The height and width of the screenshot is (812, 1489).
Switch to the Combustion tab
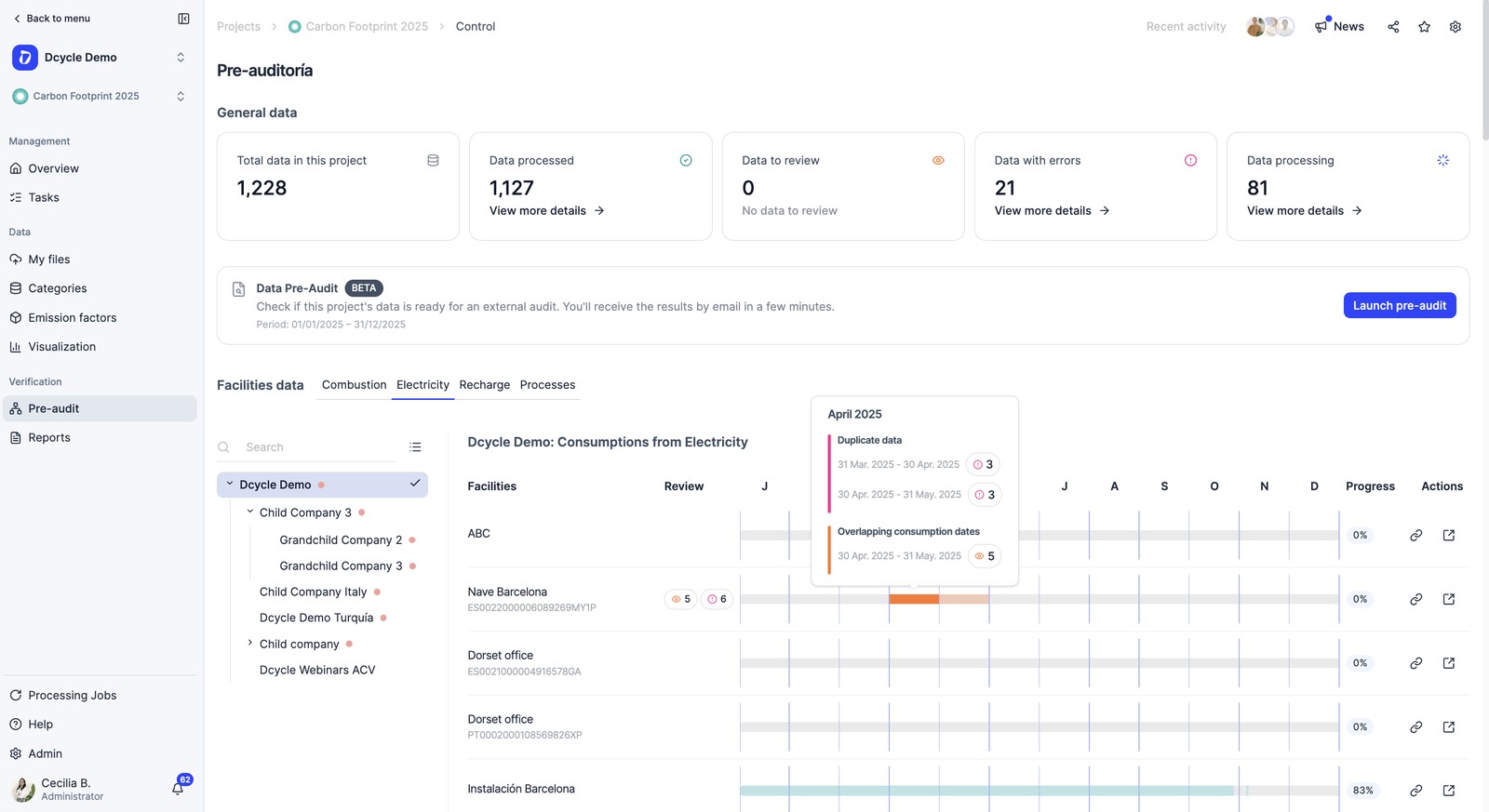[x=354, y=385]
